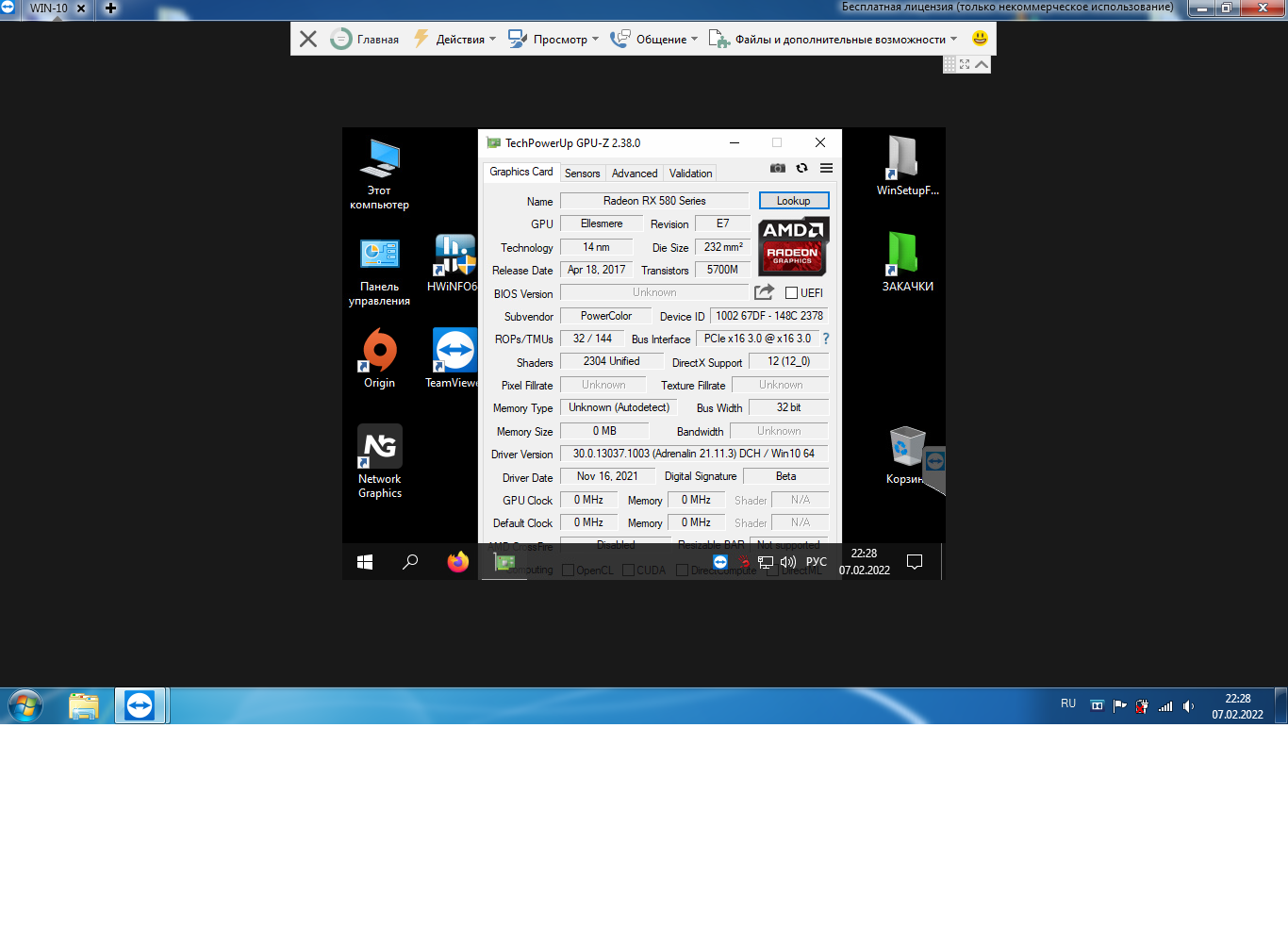Expand the Действия dropdown menu

[454, 39]
